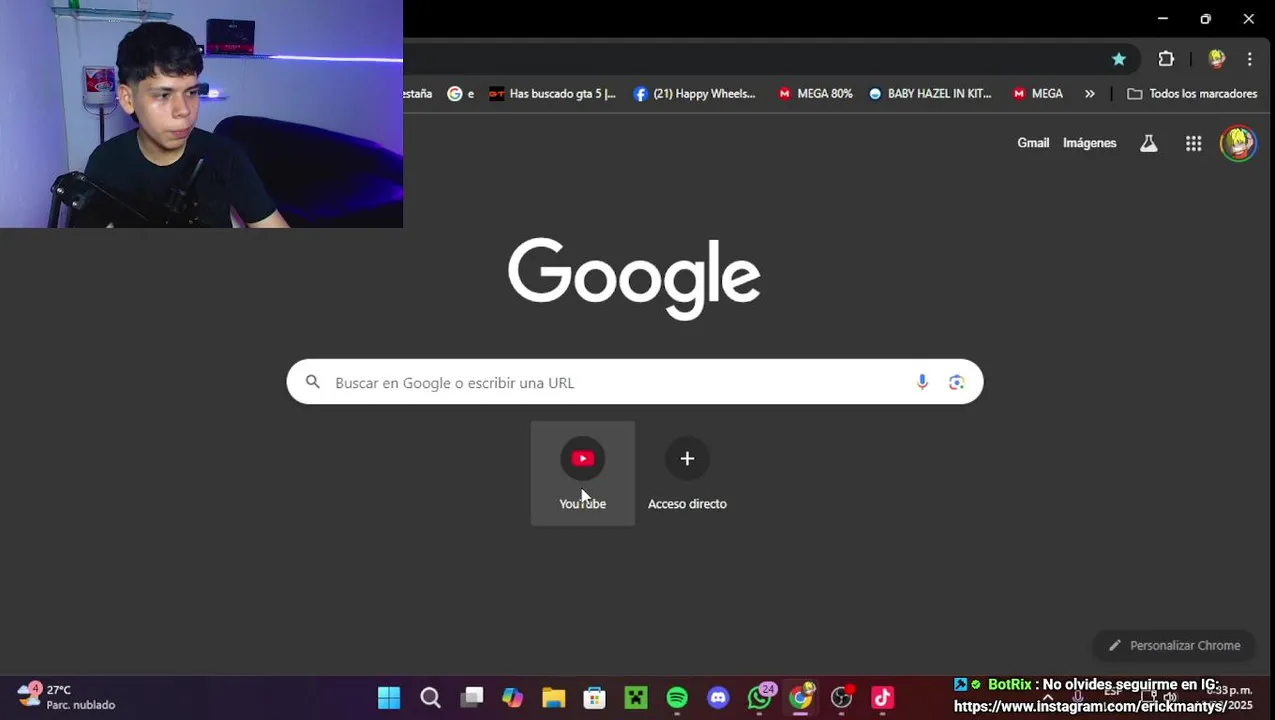
Task: Switch to Chrome on the taskbar
Action: pos(801,697)
